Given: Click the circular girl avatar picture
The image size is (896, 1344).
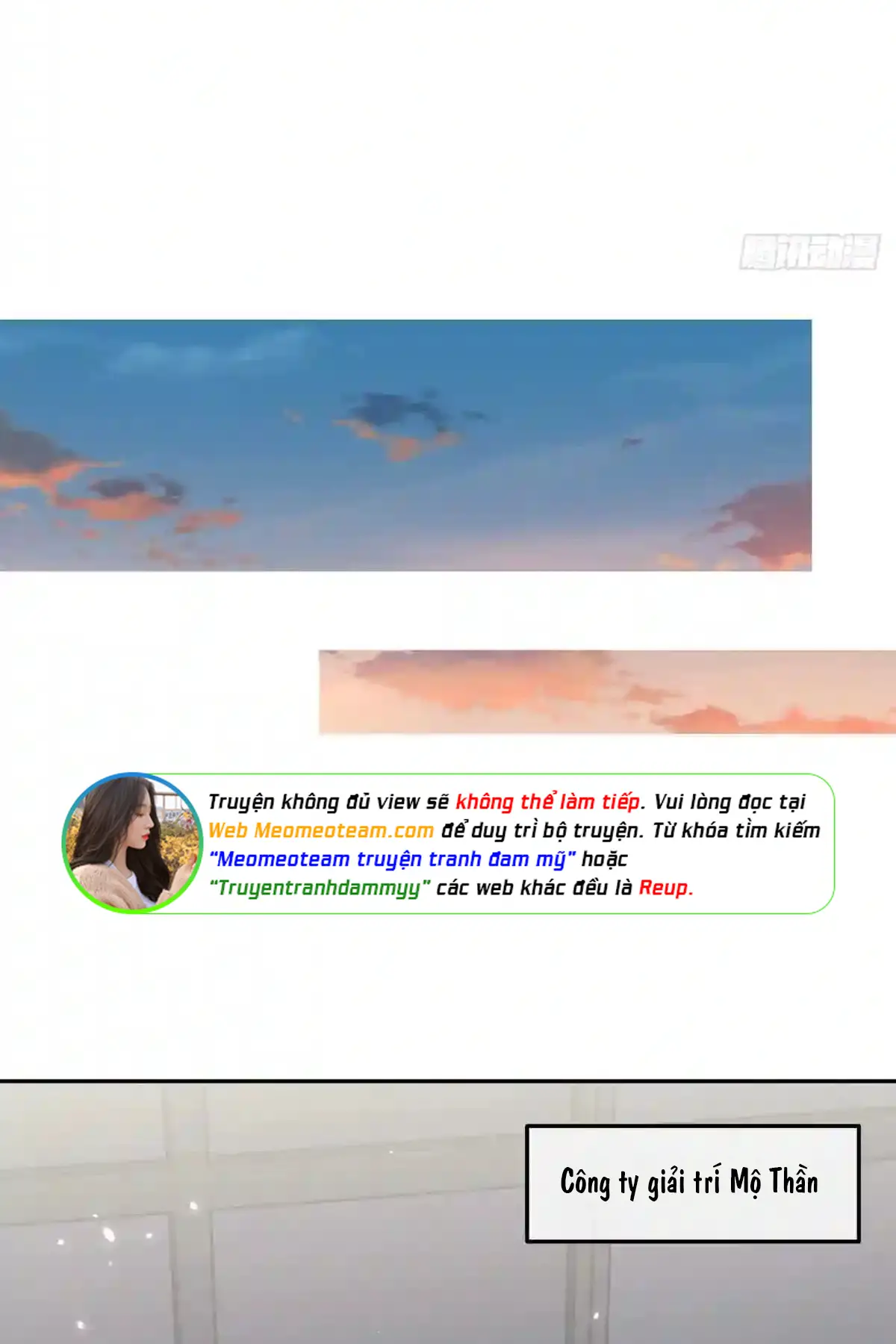Looking at the screenshot, I should [x=132, y=842].
